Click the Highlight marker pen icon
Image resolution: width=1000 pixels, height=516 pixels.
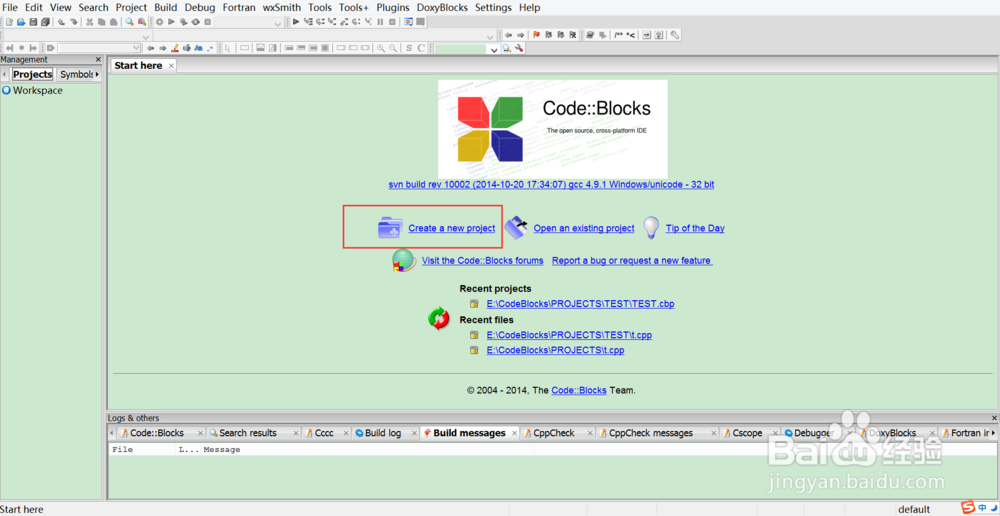coord(175,48)
